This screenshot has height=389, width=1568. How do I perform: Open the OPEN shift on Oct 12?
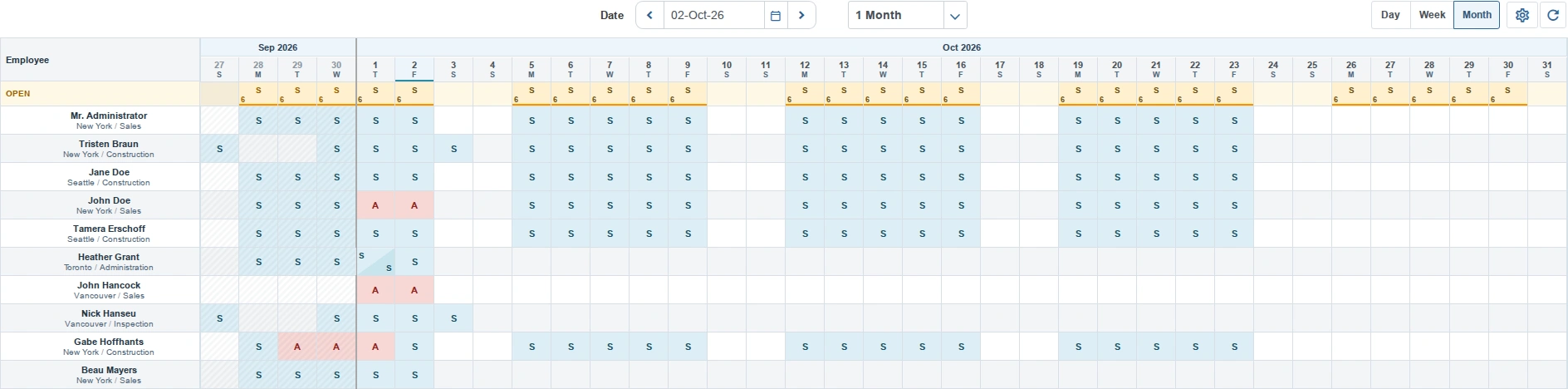click(805, 94)
